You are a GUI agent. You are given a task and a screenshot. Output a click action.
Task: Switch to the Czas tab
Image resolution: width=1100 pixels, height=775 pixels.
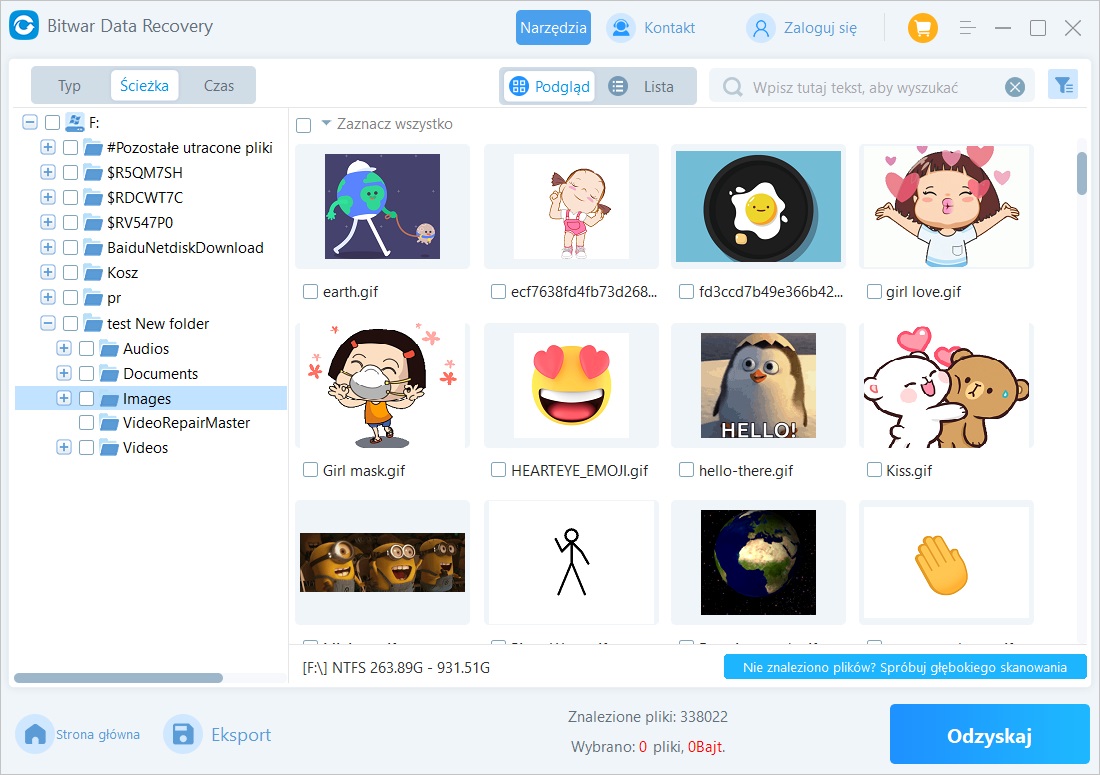(x=219, y=86)
